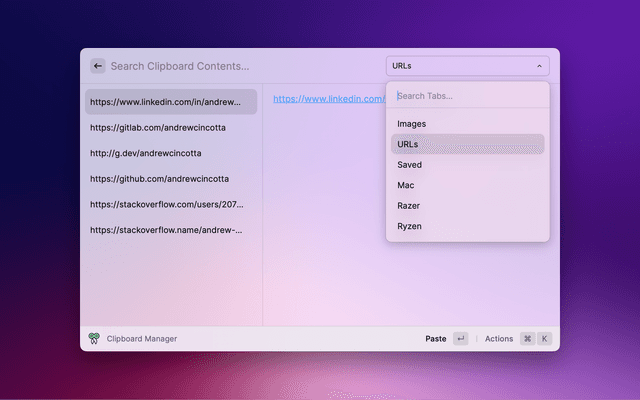Collapse the URLs dropdown with the chevron
Screen dimensions: 640x400
click(540, 66)
